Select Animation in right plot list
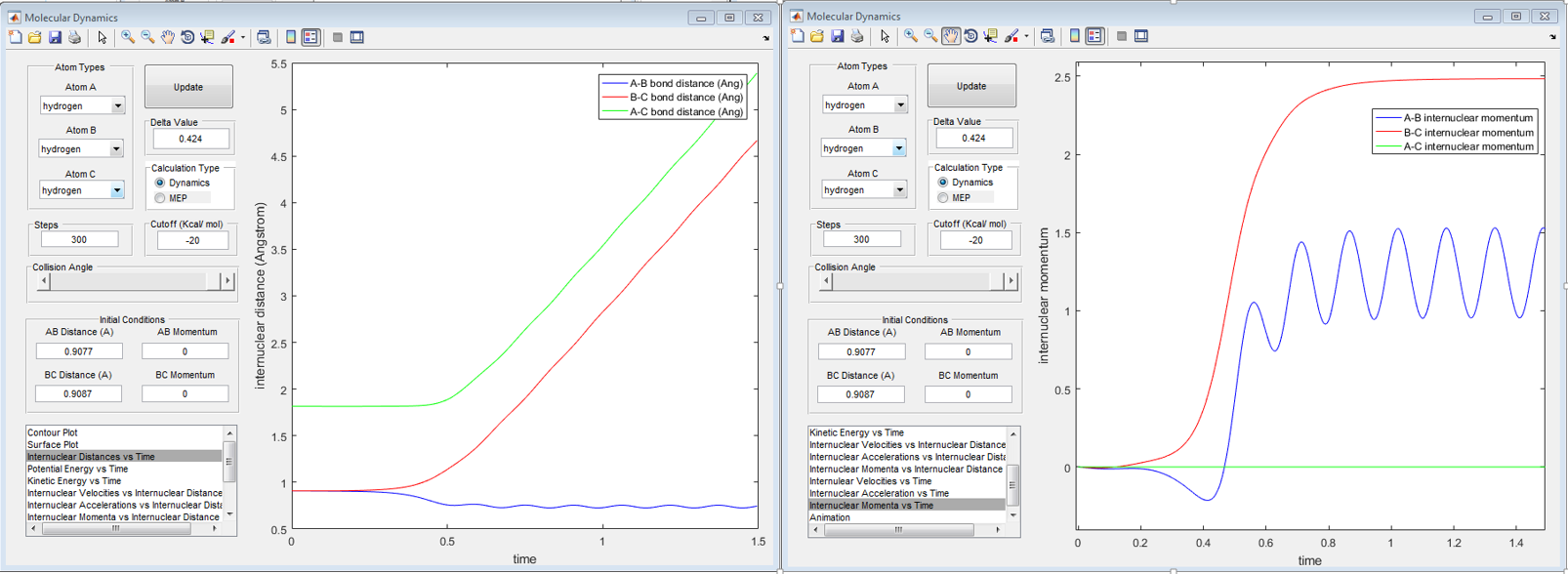This screenshot has width=1568, height=574. 830,517
